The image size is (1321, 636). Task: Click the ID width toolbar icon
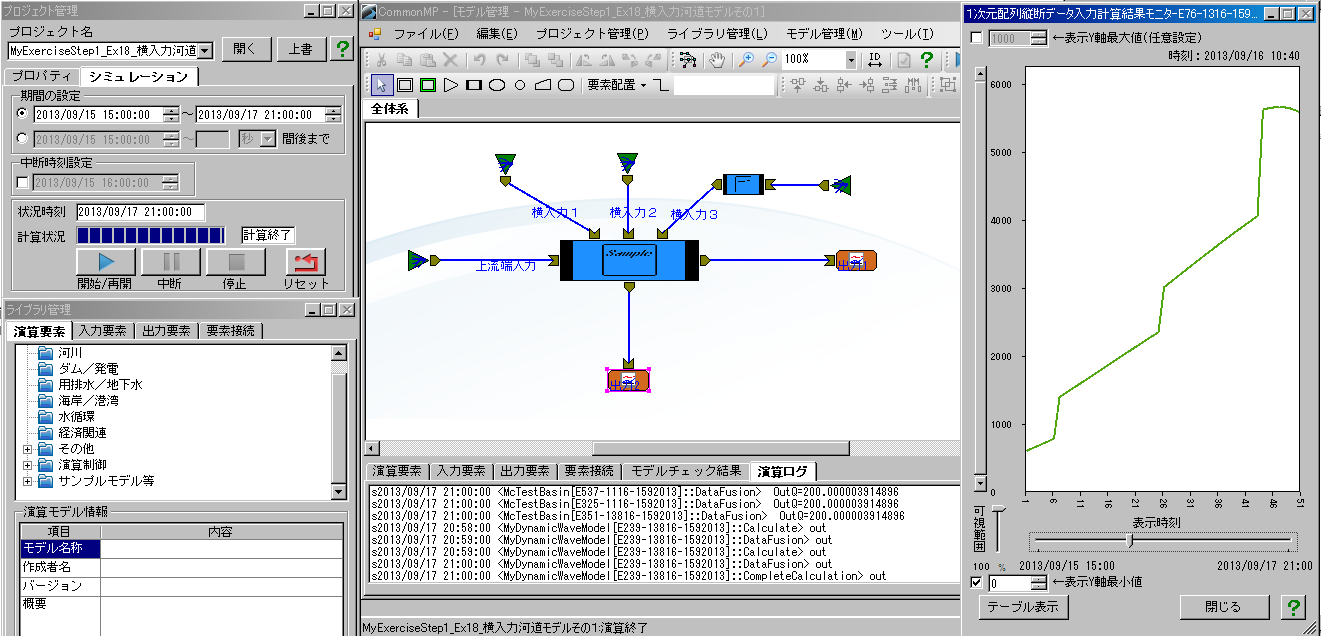tap(874, 60)
